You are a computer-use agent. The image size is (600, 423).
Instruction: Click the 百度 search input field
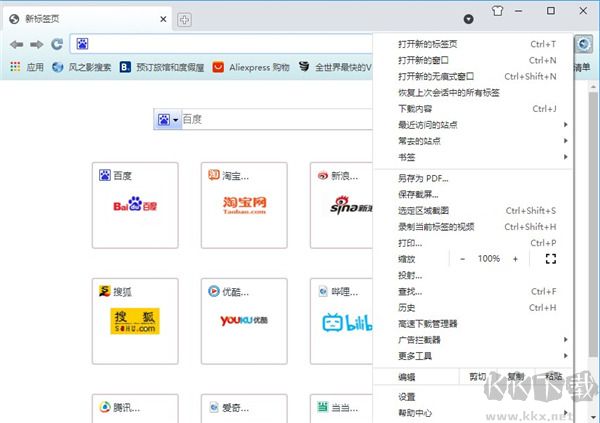coord(277,119)
